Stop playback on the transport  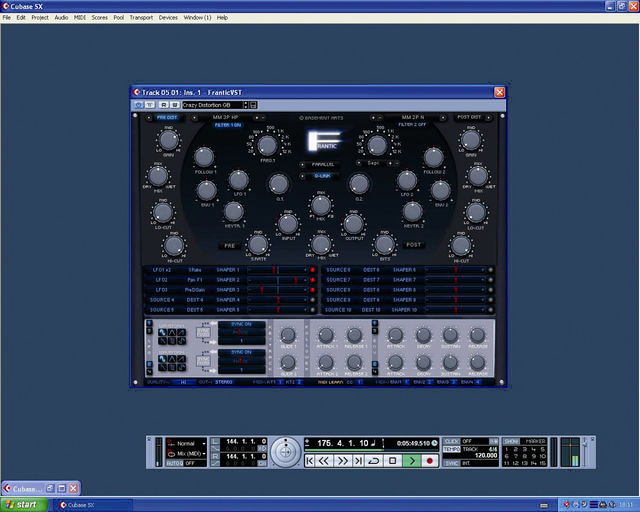[x=393, y=461]
